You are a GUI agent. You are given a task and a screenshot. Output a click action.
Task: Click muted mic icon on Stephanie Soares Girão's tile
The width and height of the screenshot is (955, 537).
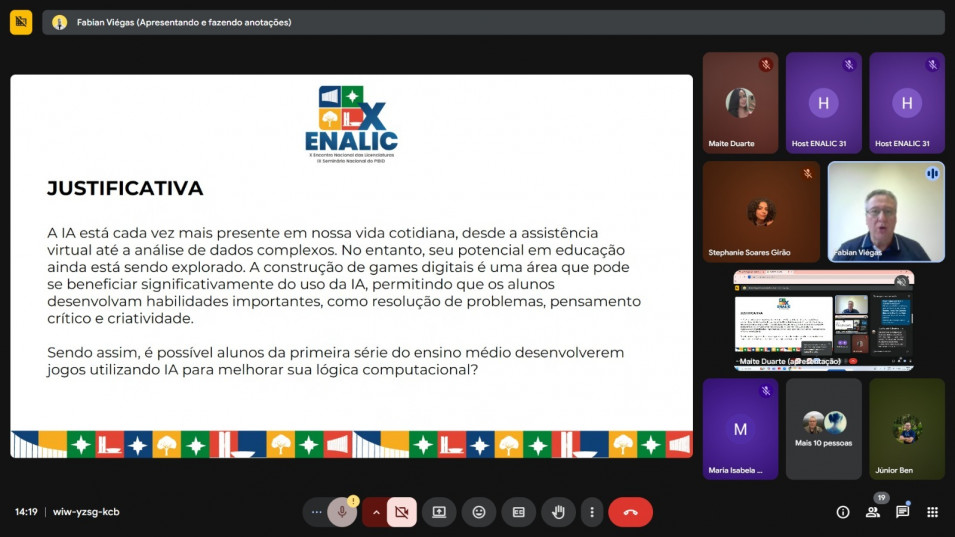[x=807, y=174]
